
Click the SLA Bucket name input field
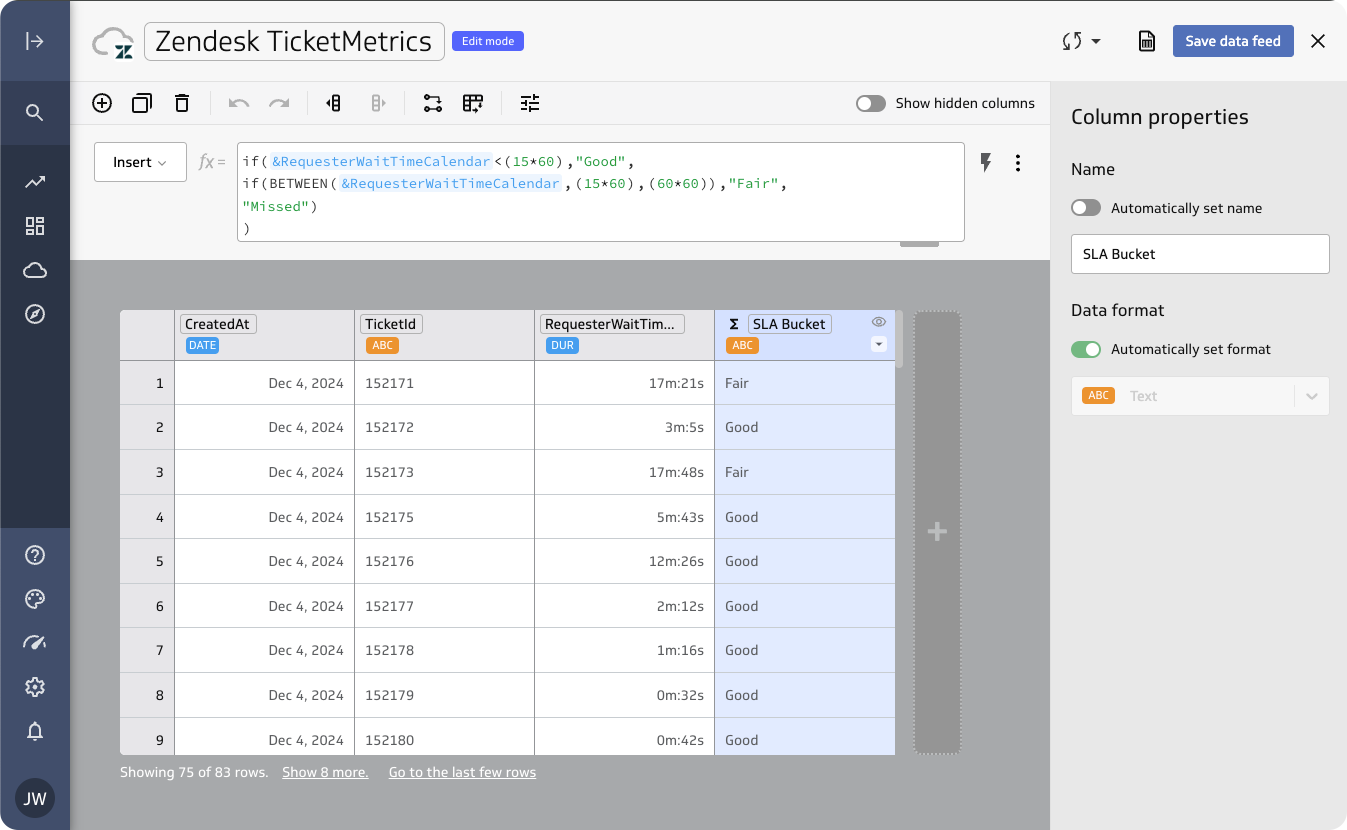[x=1199, y=254]
